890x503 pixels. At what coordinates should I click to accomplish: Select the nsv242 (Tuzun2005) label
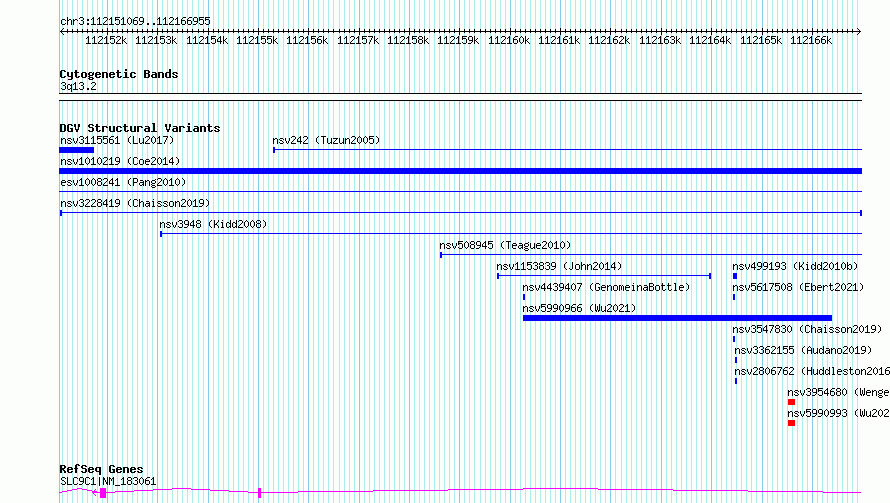point(326,140)
